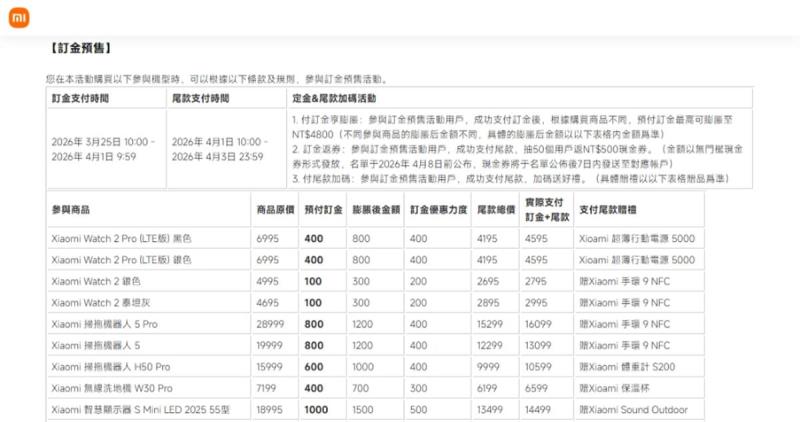800x422 pixels.
Task: Click the orange Mi logo
Action: pyautogui.click(x=19, y=18)
